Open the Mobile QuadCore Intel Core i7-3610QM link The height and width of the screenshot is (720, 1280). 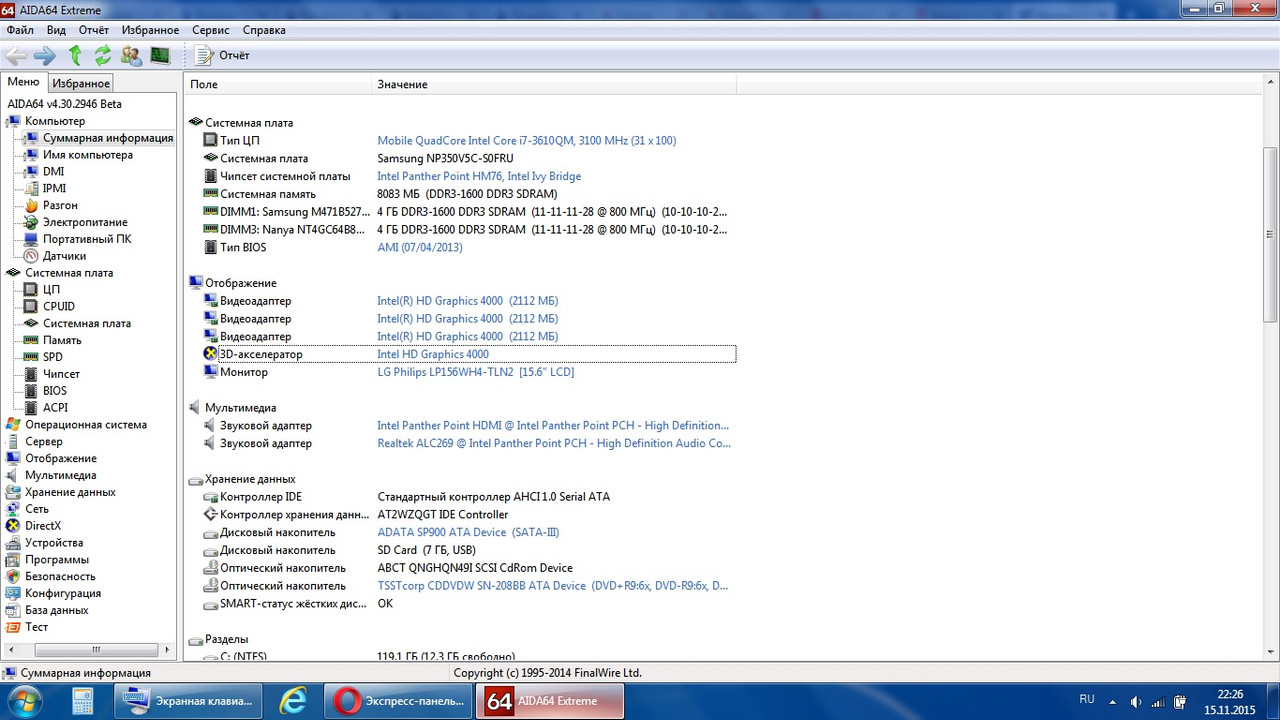[x=526, y=141]
